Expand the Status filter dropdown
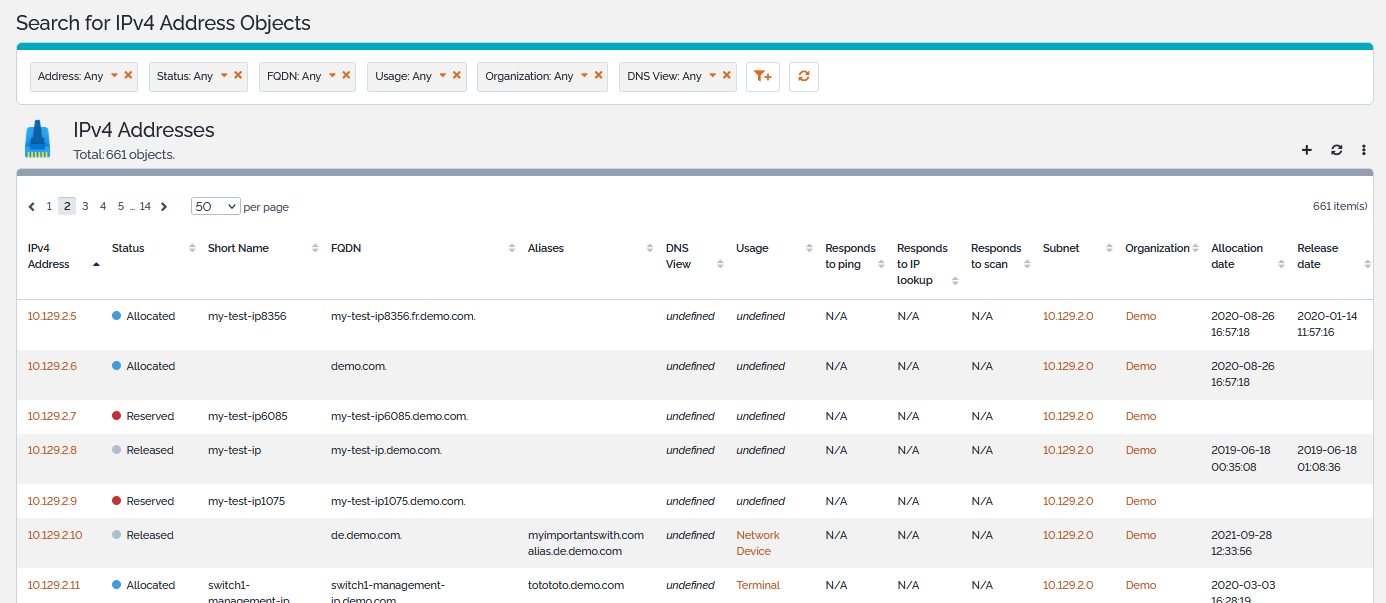1386x603 pixels. pos(224,75)
